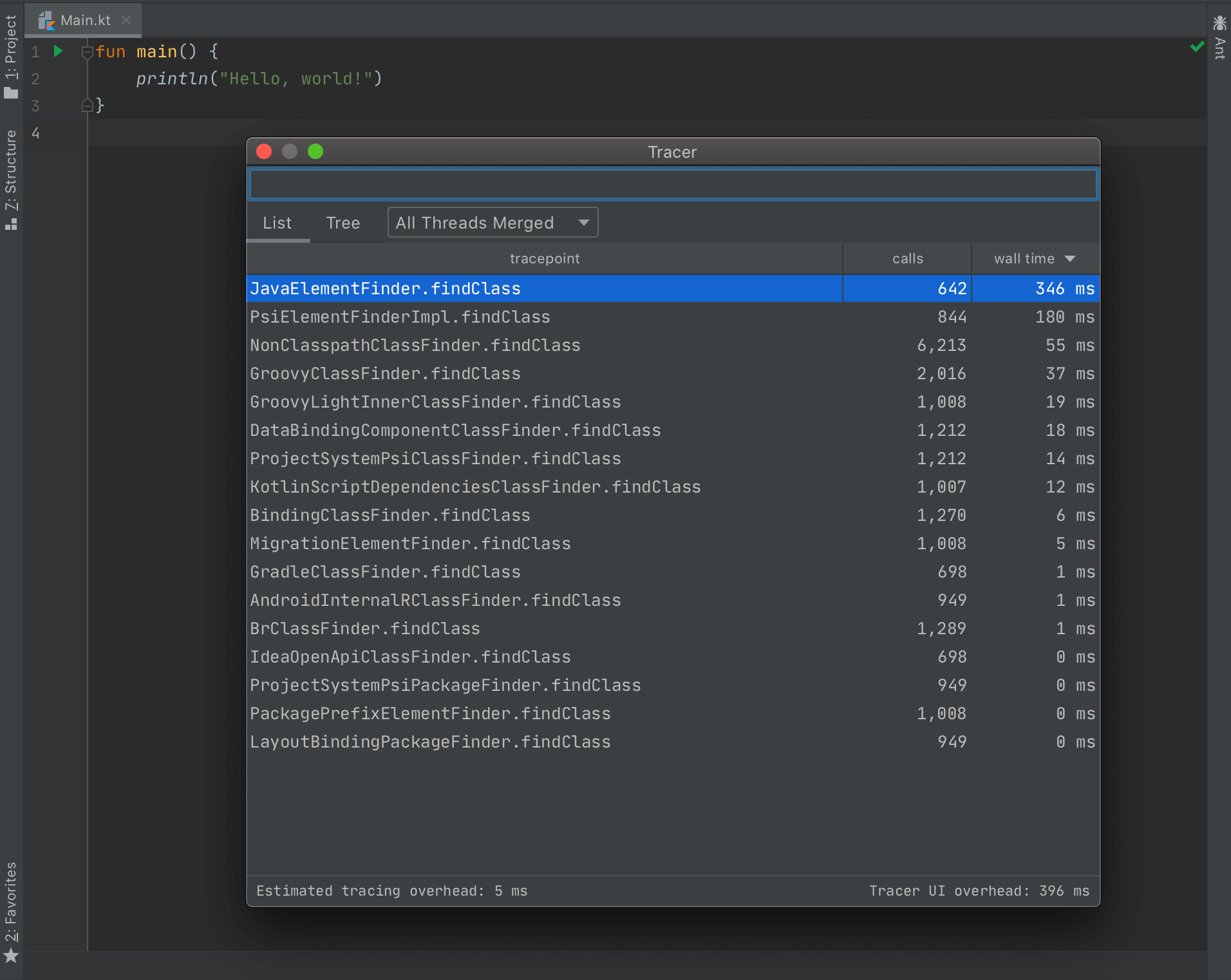Viewport: 1231px width, 980px height.
Task: Run the main function from the gutter play icon
Action: (58, 51)
